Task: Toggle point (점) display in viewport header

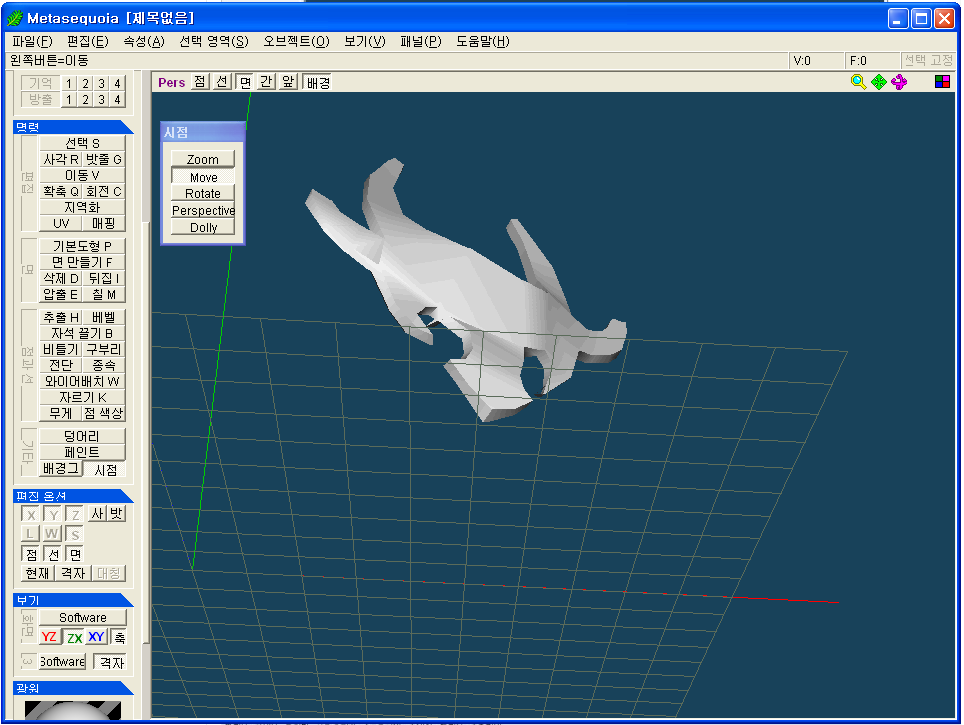Action: [200, 82]
